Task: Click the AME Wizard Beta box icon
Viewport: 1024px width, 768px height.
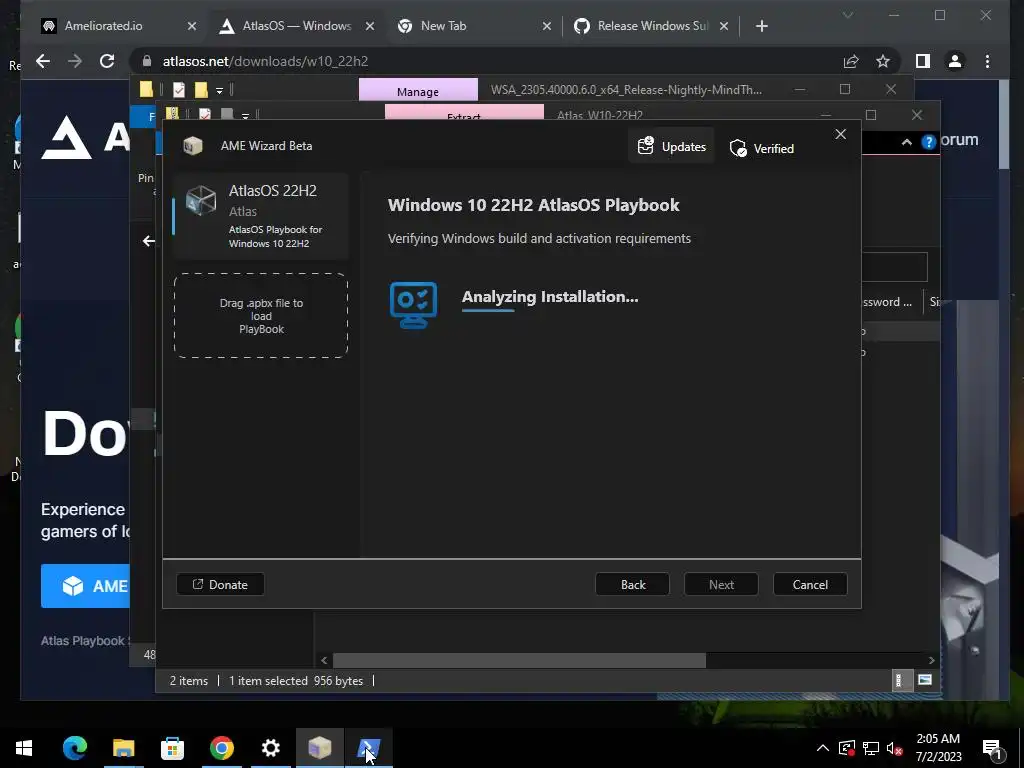Action: 193,146
